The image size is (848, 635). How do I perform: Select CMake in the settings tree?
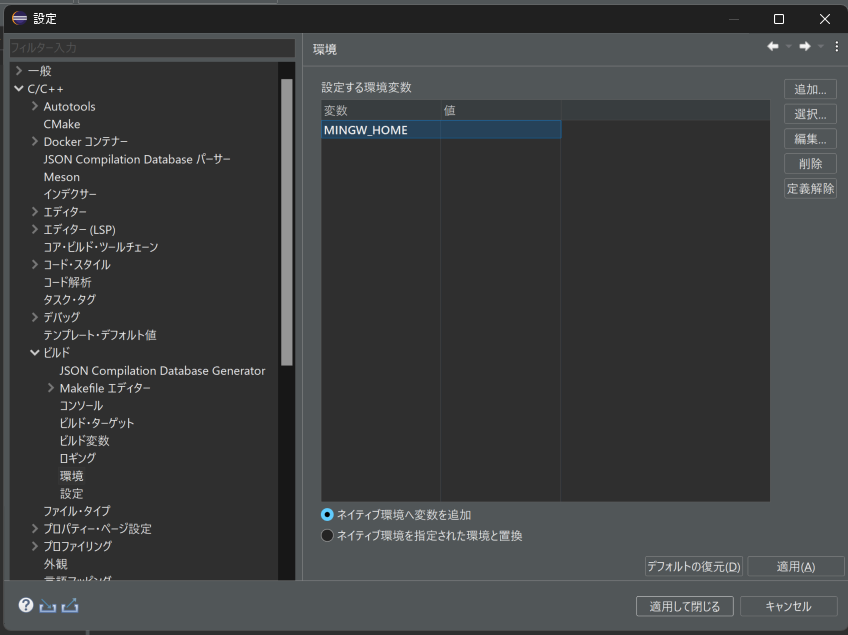click(62, 123)
